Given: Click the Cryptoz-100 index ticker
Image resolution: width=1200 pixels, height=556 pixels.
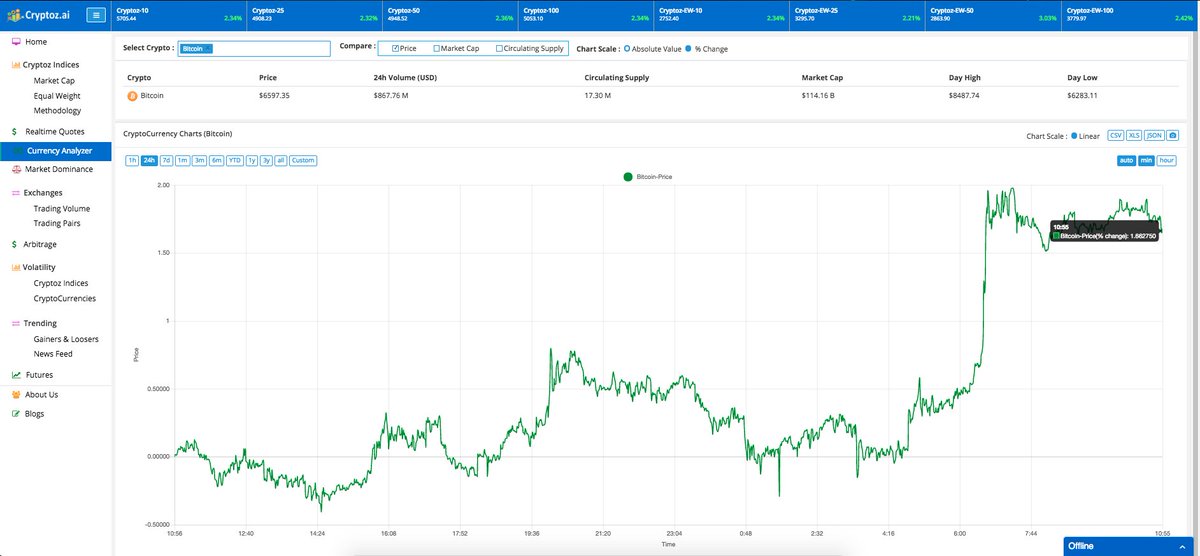Looking at the screenshot, I should pos(585,14).
